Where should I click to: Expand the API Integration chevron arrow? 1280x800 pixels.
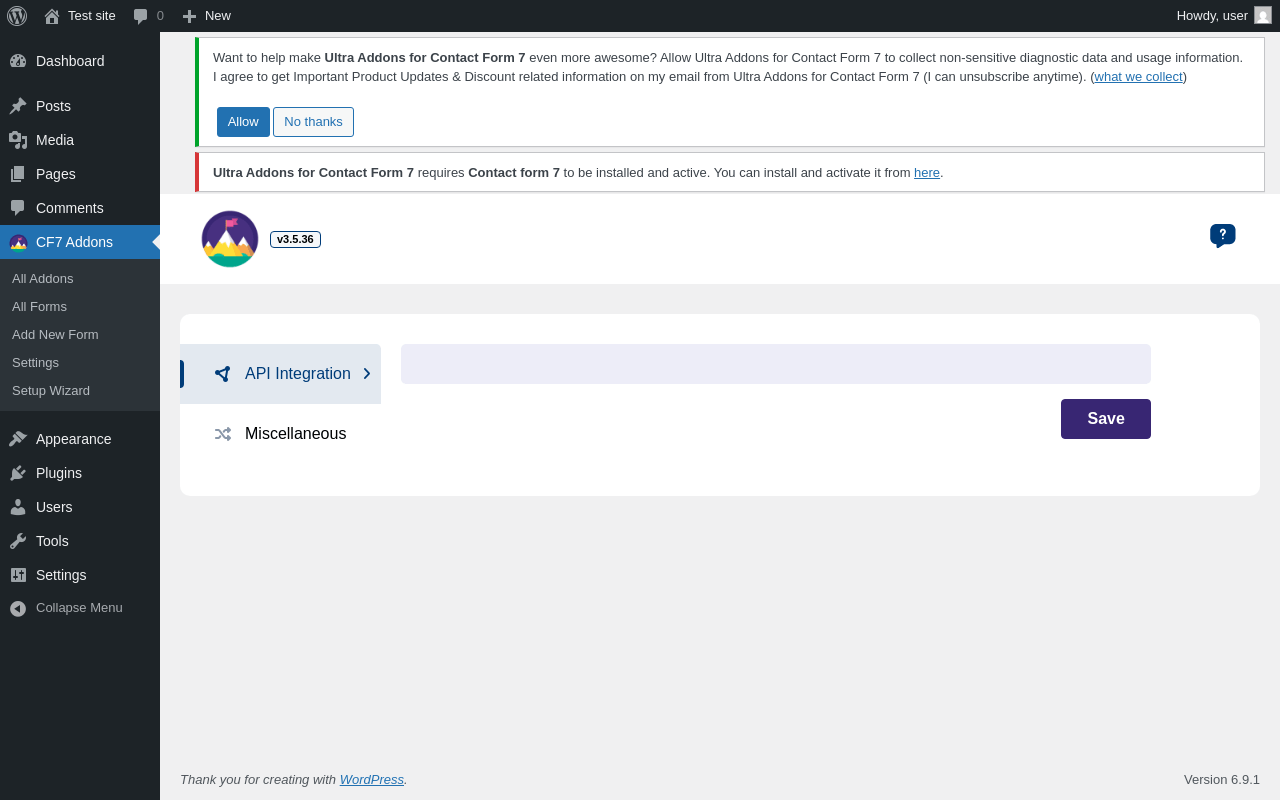tap(367, 374)
